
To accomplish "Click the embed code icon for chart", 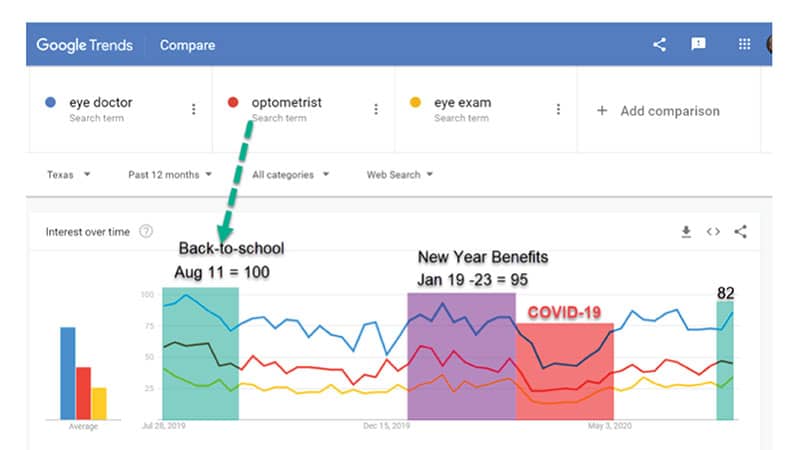I will (713, 232).
